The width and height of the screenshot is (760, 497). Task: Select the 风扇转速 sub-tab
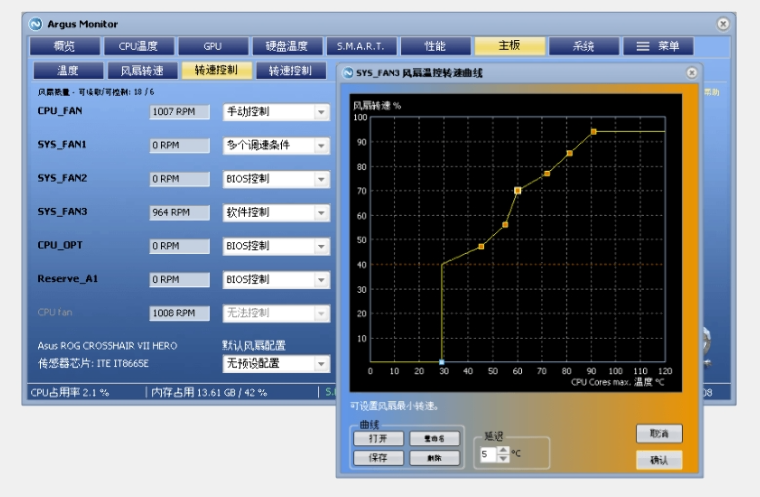tap(142, 70)
